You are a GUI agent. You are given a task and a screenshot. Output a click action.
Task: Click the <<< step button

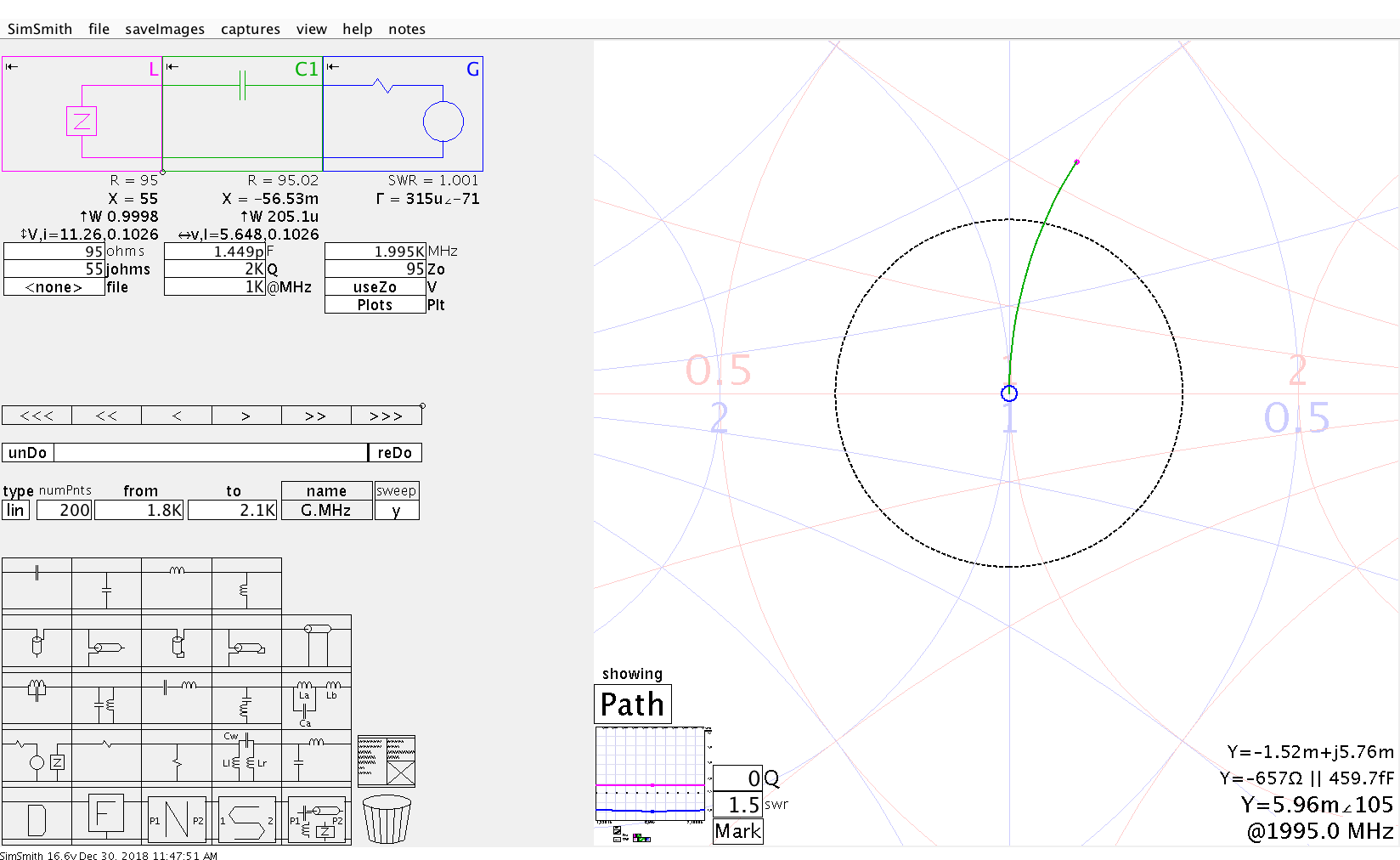click(37, 416)
